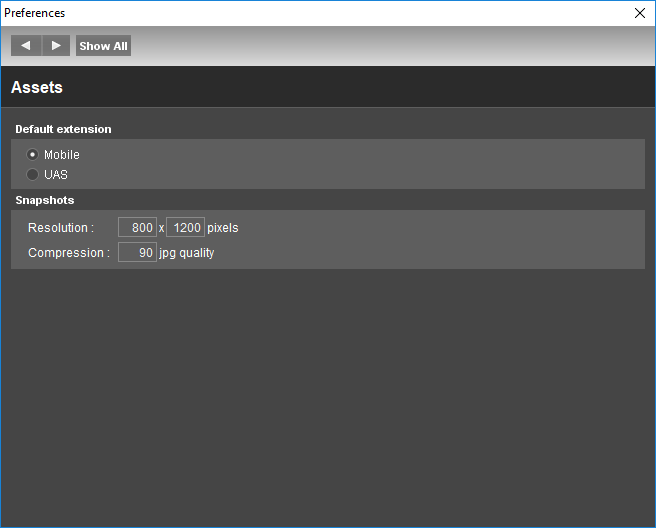Image resolution: width=656 pixels, height=528 pixels.
Task: Click the Default extension group label
Action: [64, 129]
